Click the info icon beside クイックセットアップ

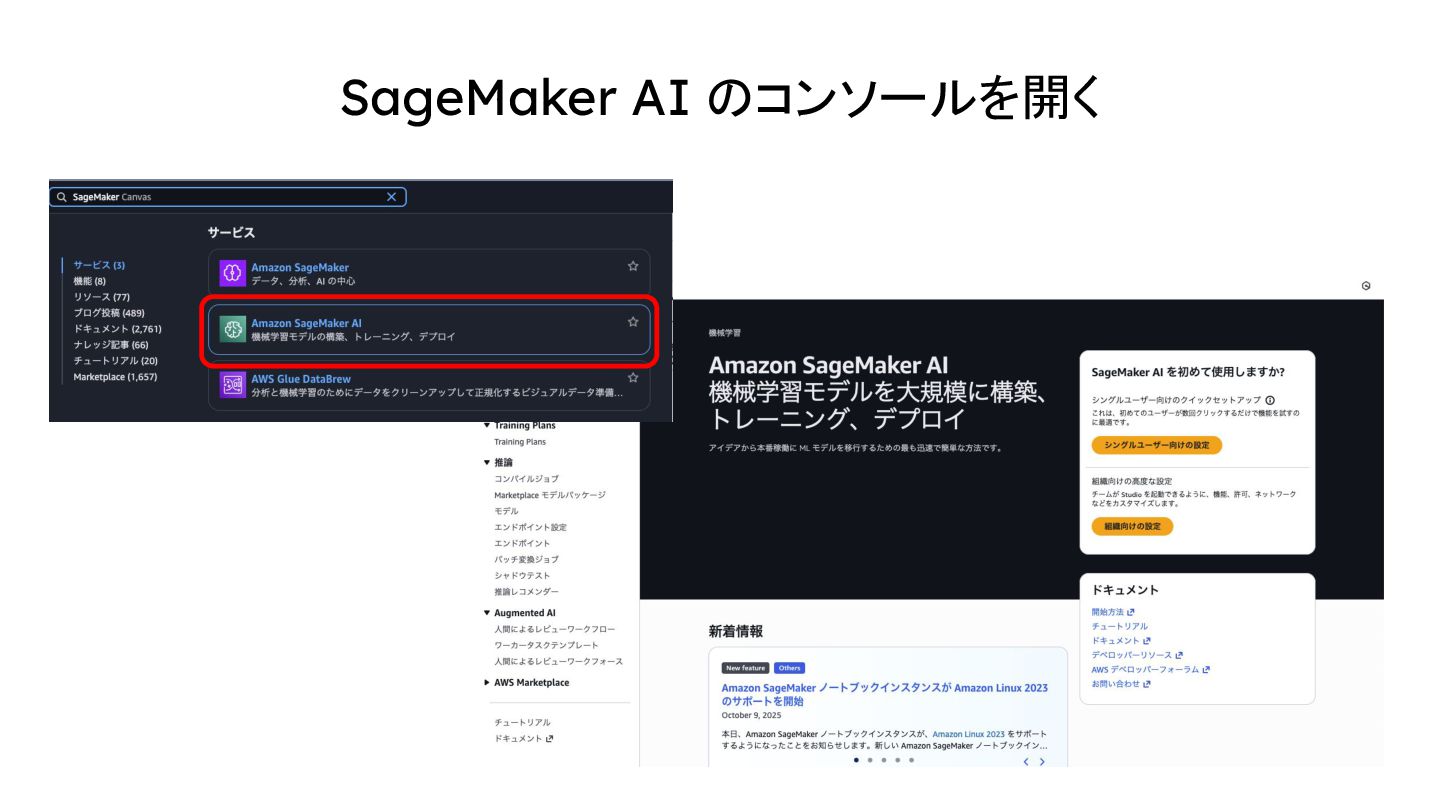[x=1270, y=400]
